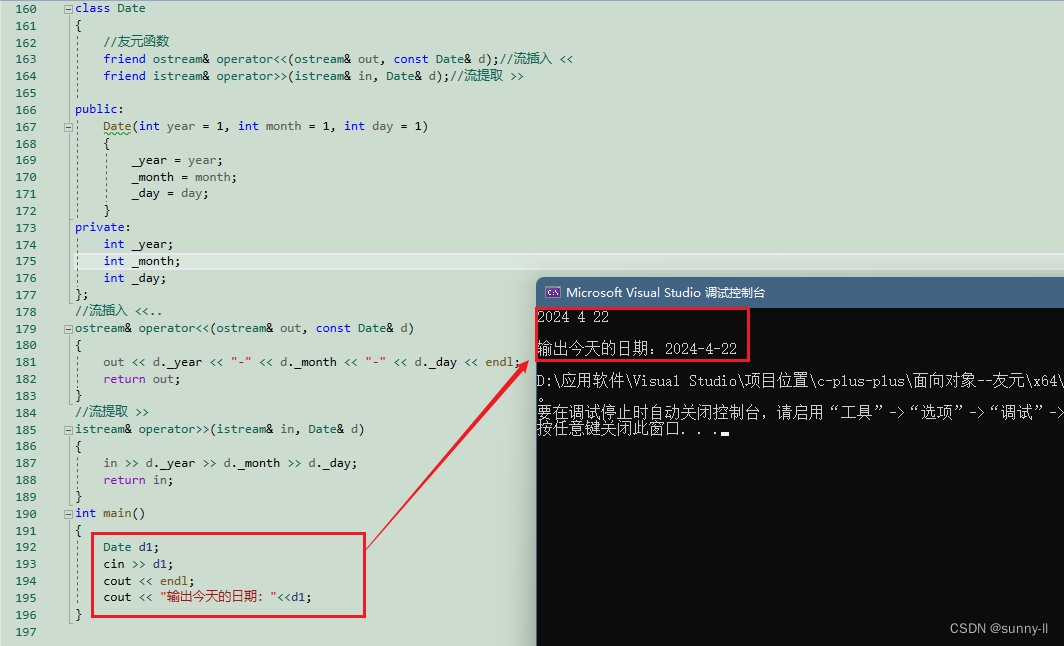
Task: Click the Microsoft Visual Studio debug console title
Action: point(665,292)
